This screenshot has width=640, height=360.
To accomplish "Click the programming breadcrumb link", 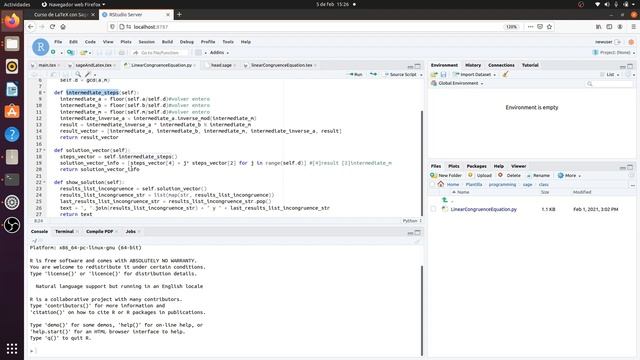I will tap(502, 184).
